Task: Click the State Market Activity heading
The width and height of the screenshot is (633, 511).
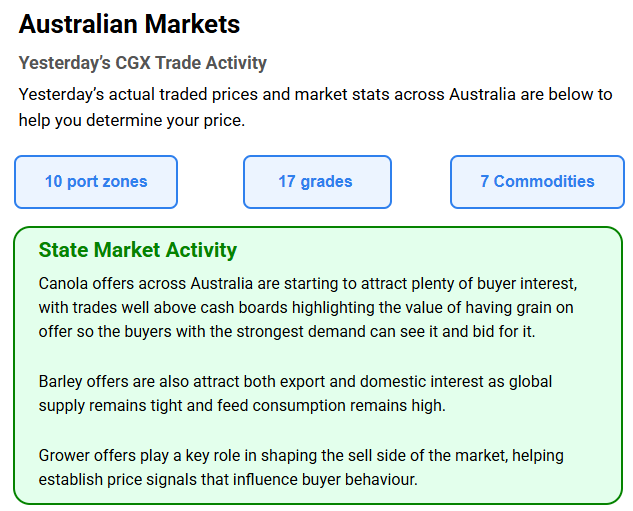Action: (138, 250)
